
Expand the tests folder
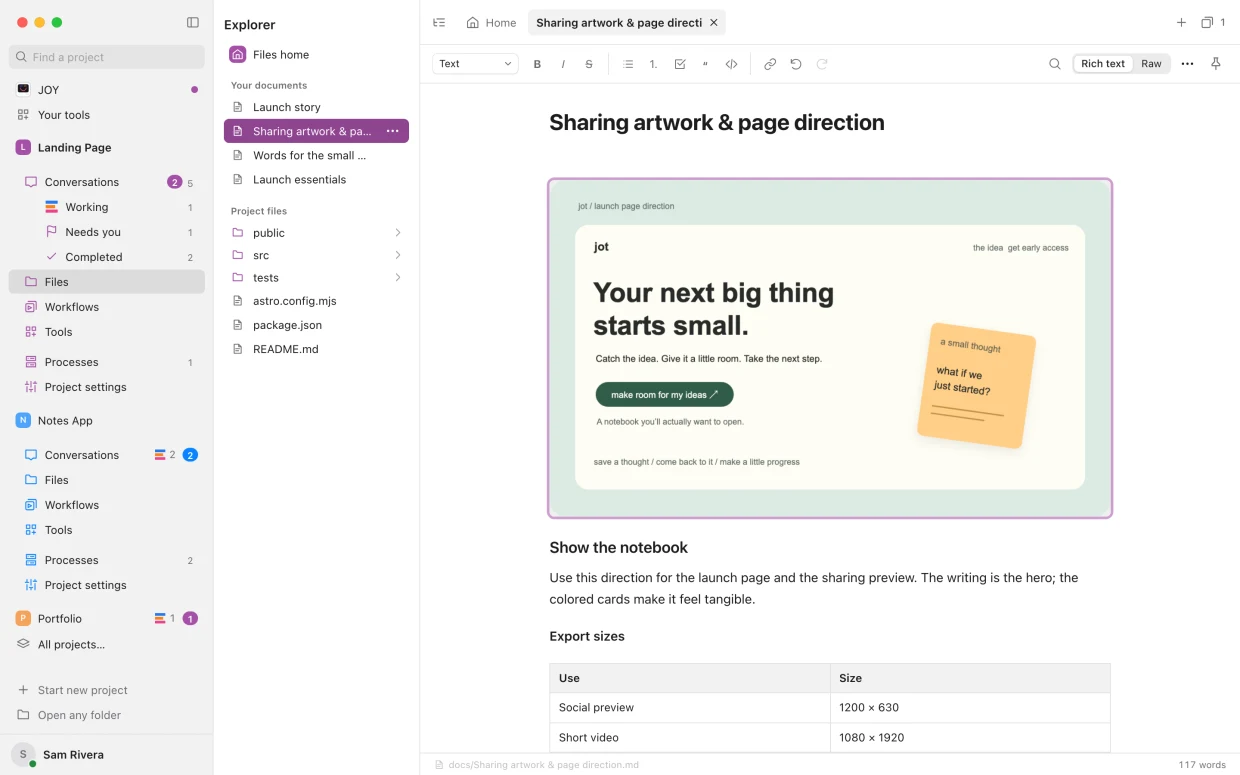pyautogui.click(x=397, y=278)
